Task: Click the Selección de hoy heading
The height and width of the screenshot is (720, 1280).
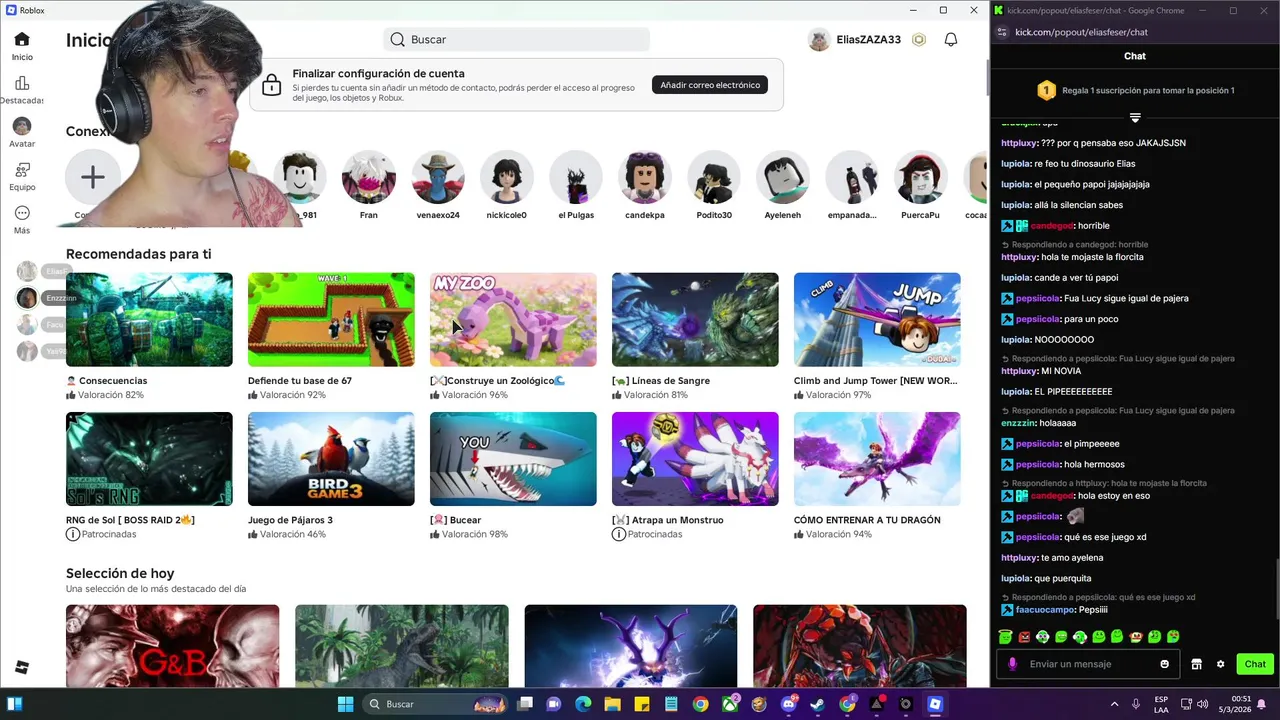Action: [x=120, y=573]
